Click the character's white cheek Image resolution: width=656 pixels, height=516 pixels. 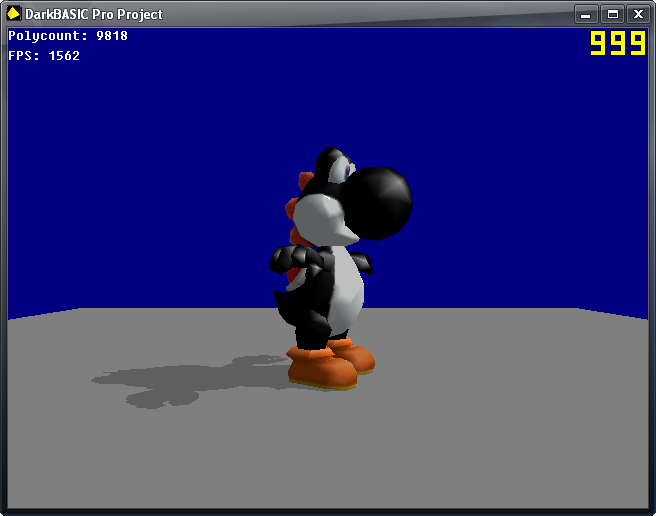click(322, 218)
